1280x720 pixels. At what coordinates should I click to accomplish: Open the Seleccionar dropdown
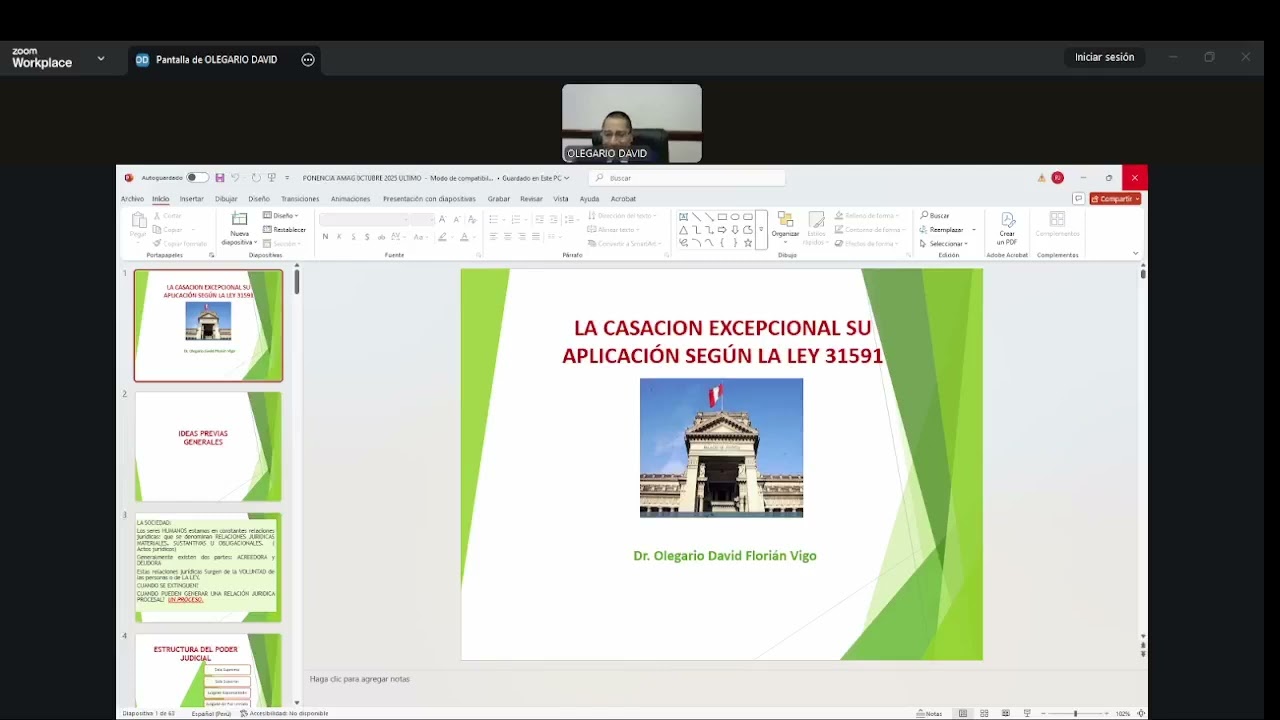pos(944,244)
